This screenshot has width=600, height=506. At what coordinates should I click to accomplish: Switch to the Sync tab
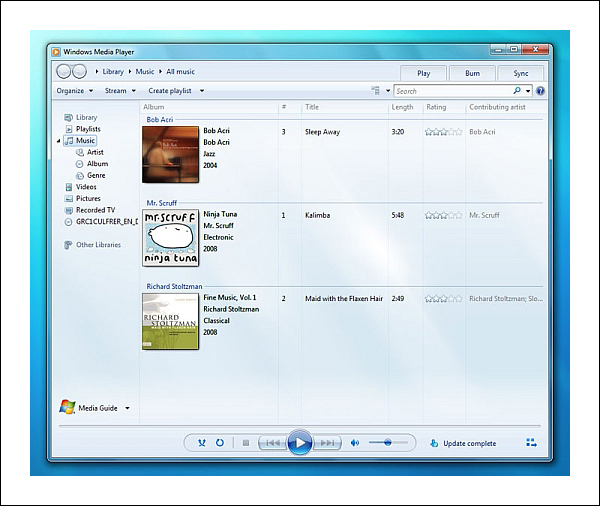click(x=521, y=73)
